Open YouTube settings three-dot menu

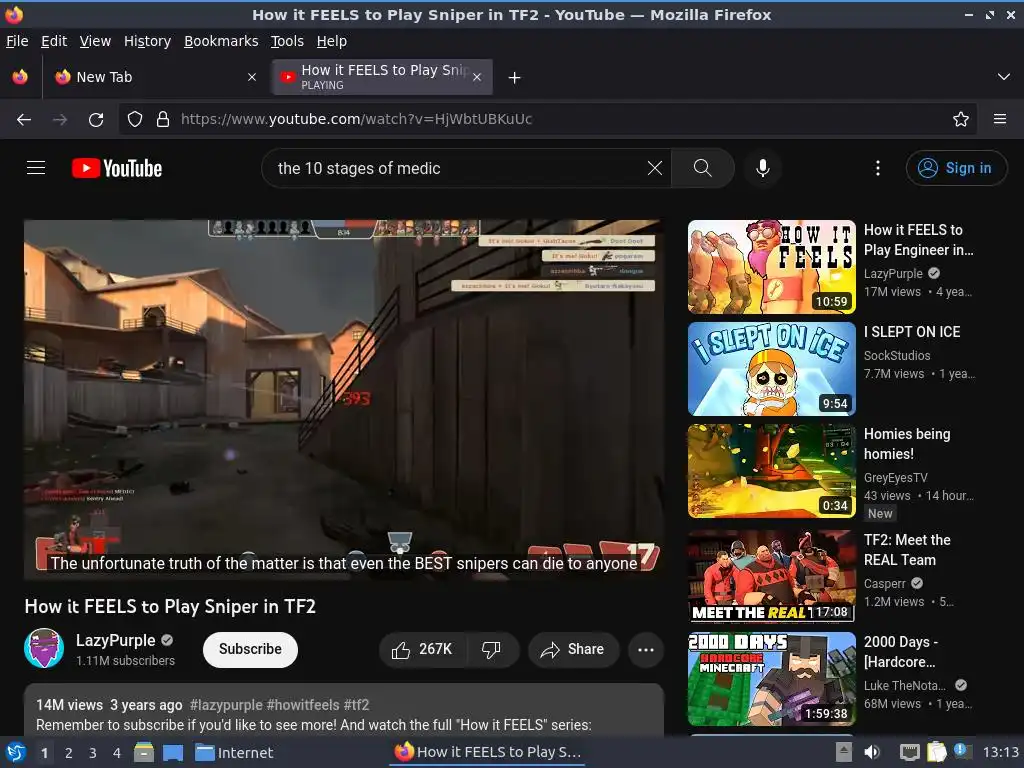(877, 168)
